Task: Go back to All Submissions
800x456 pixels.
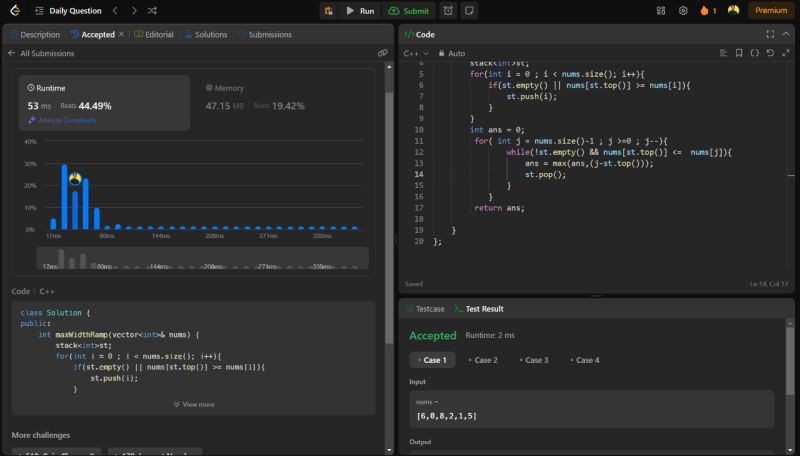Action: [x=41, y=53]
